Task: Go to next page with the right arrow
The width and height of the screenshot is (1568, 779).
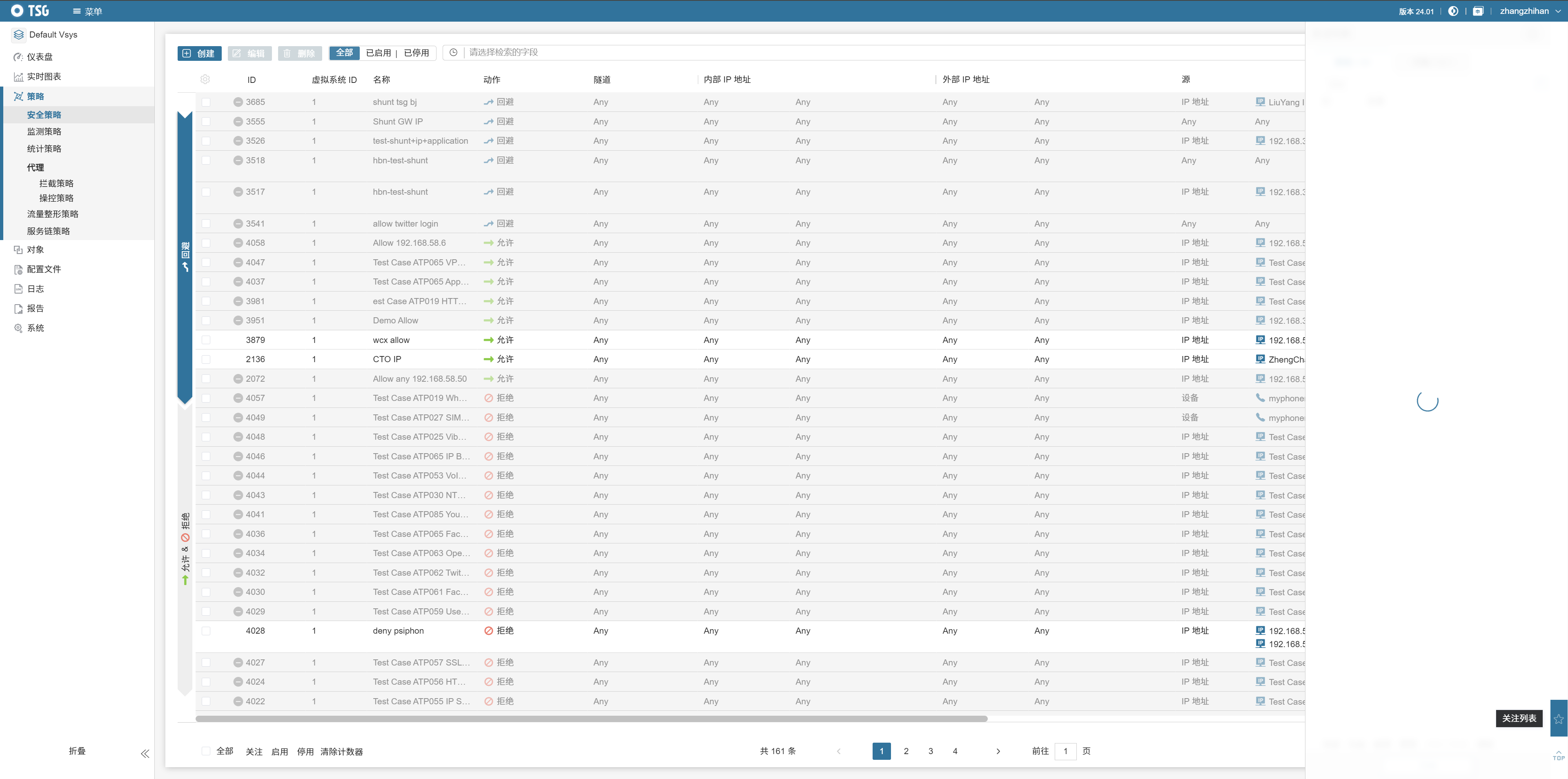Action: coord(998,751)
